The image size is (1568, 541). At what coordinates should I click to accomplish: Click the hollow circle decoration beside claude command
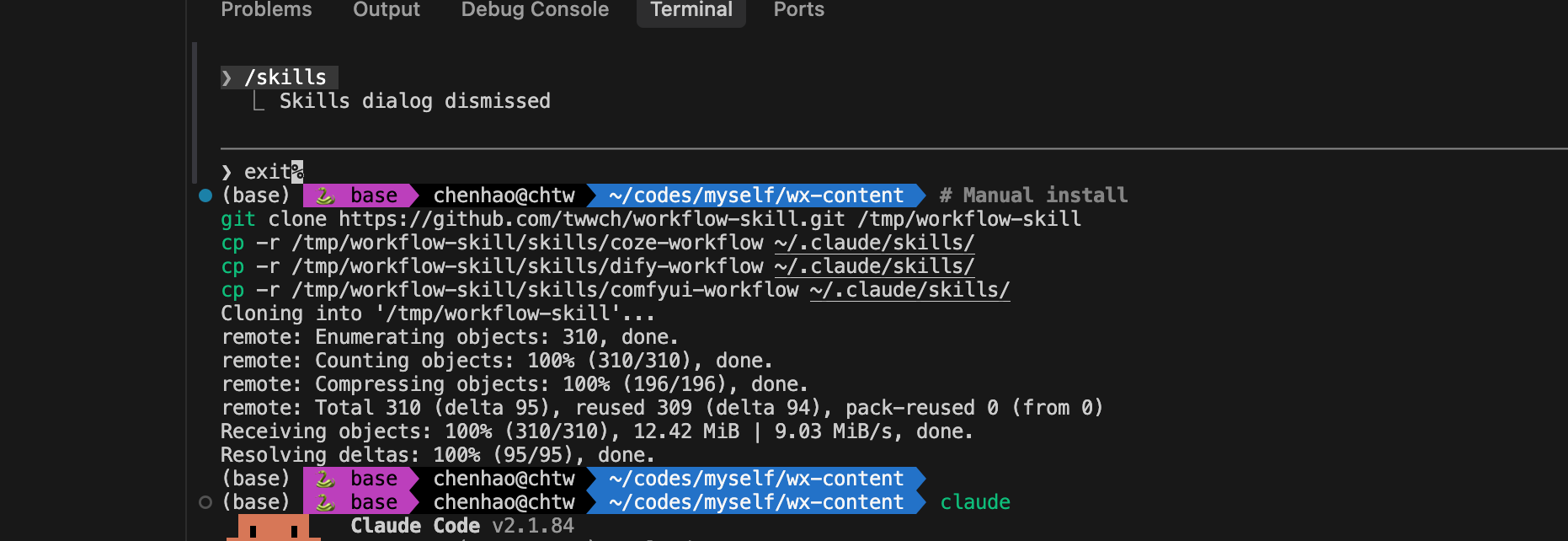click(x=205, y=502)
